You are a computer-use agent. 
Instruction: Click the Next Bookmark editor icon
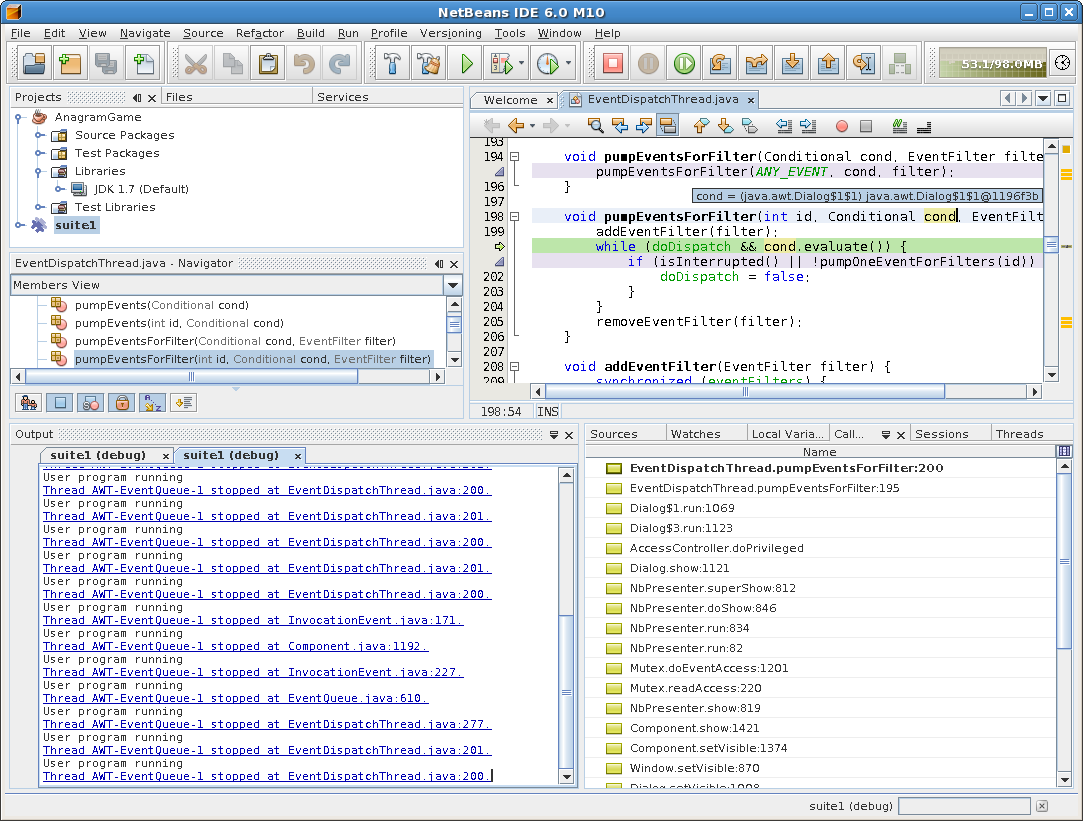[725, 126]
